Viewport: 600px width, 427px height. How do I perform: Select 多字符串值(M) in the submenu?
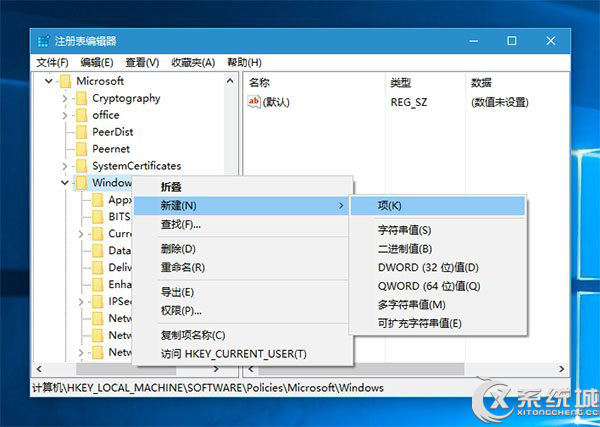point(438,305)
